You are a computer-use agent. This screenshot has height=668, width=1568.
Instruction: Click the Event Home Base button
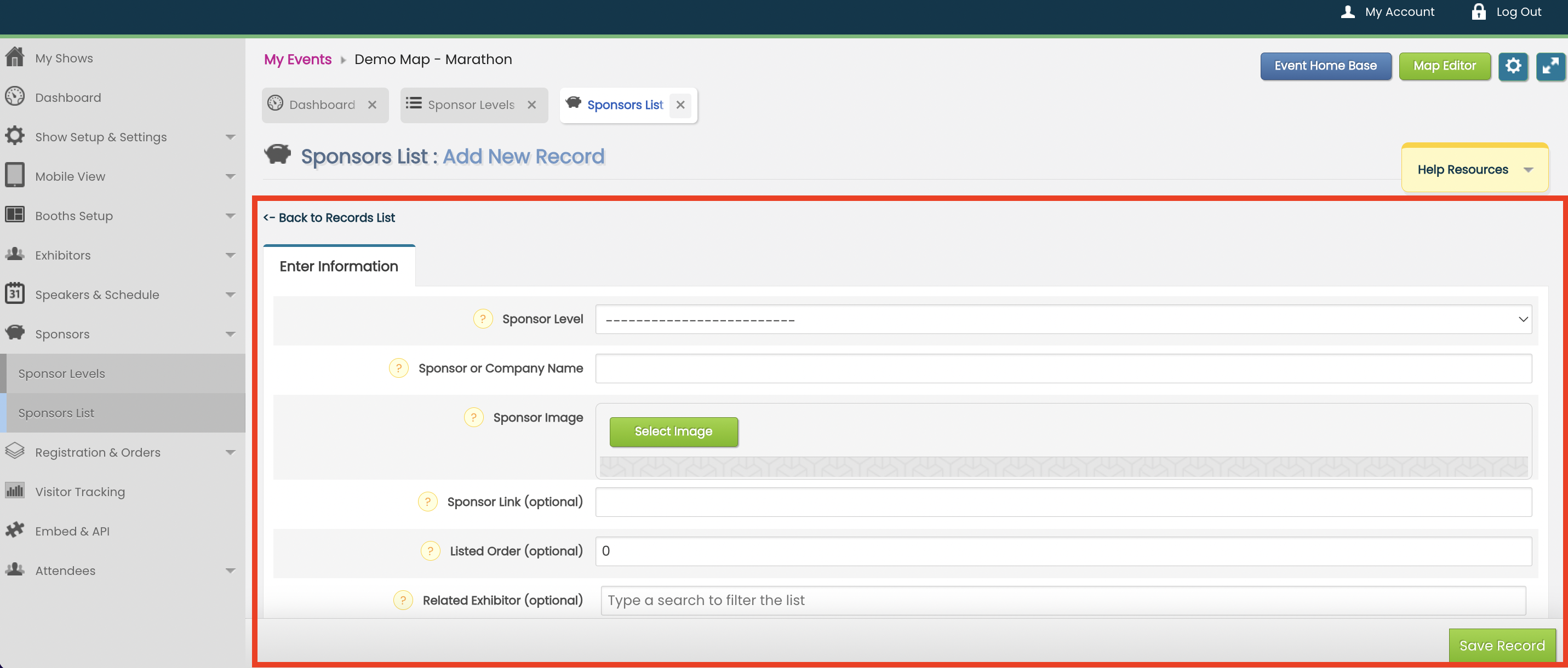(x=1326, y=66)
